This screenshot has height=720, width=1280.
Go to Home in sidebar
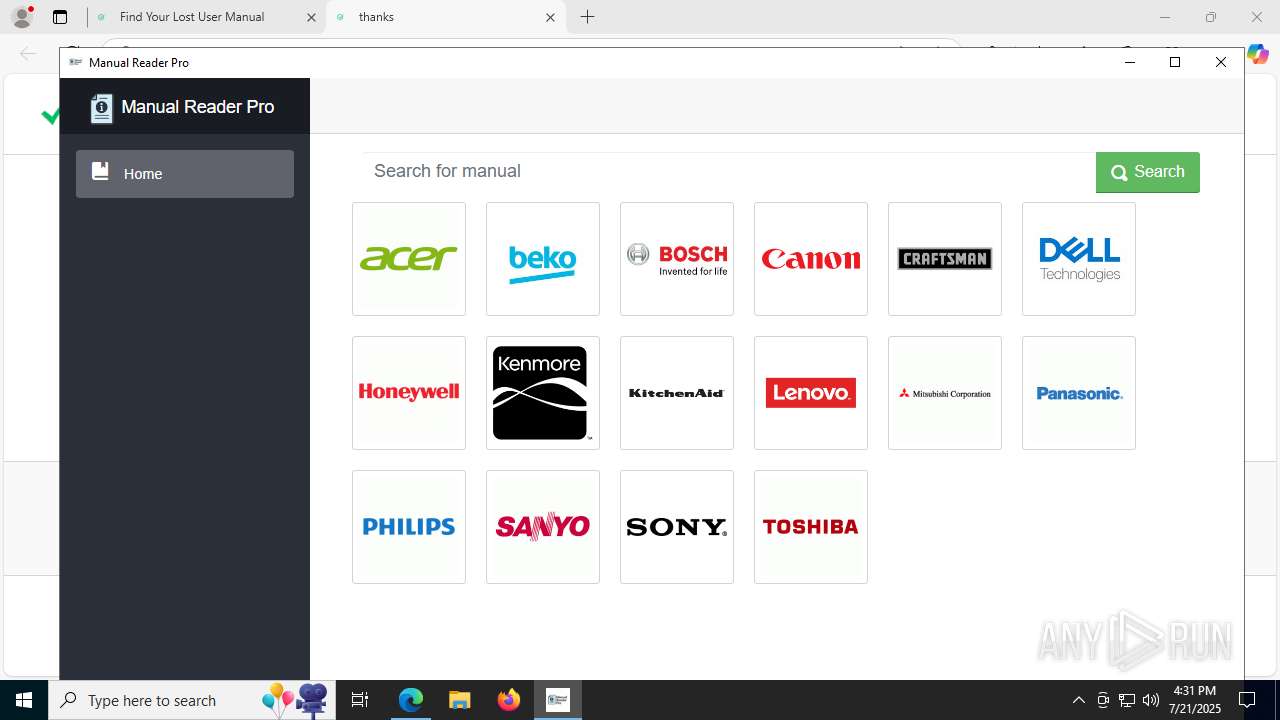185,174
